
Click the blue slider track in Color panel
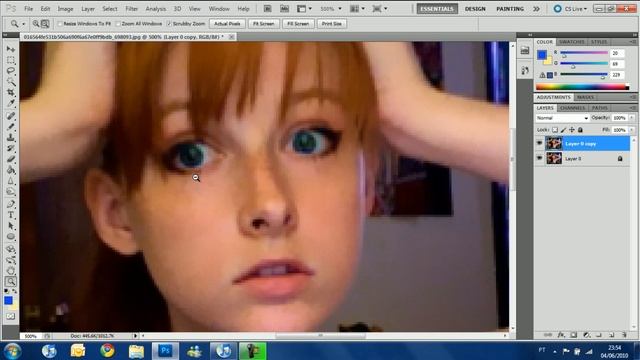(x=584, y=74)
